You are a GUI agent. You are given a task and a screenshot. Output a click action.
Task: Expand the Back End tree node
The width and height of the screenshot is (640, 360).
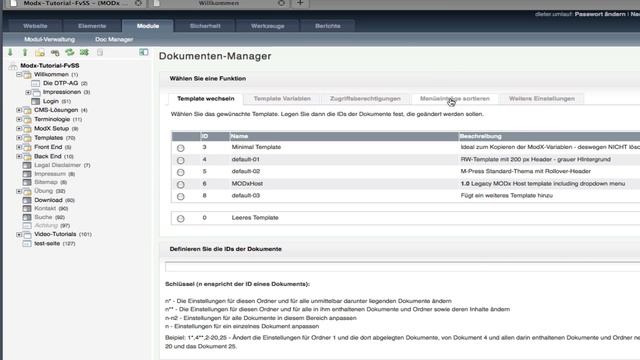(x=19, y=156)
